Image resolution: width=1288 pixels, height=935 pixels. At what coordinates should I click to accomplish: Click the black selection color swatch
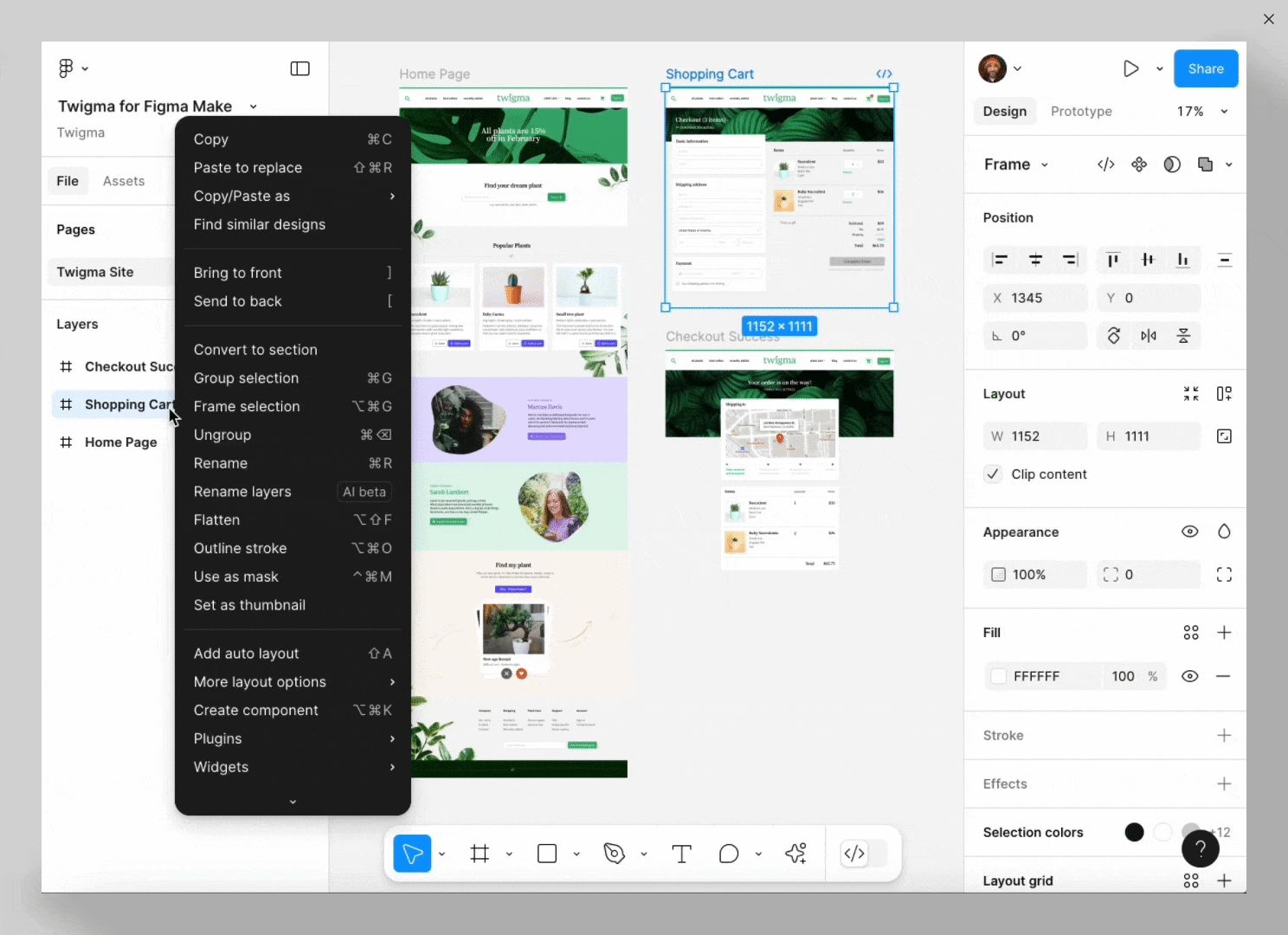[1134, 832]
